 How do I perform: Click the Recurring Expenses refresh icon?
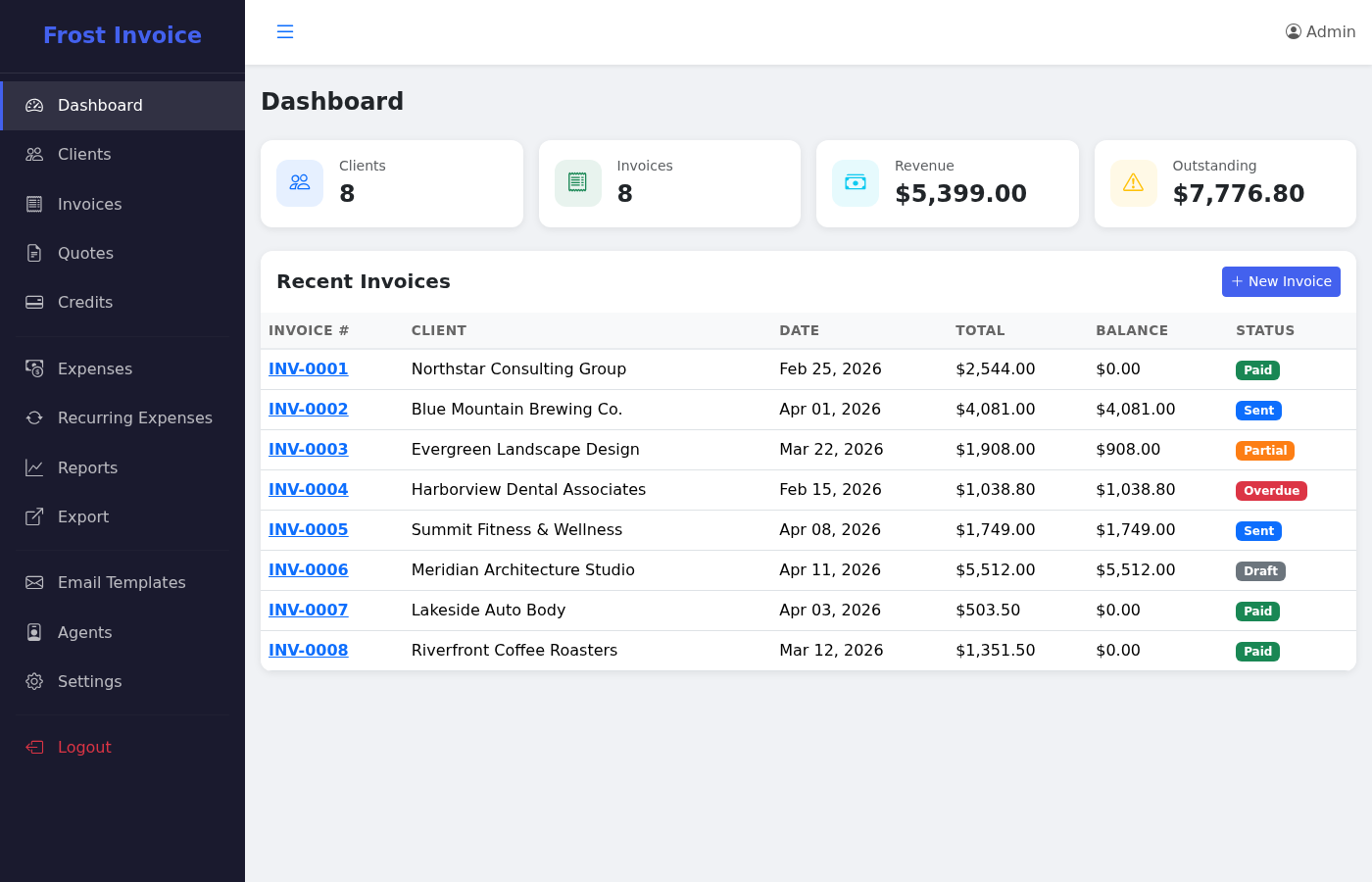(34, 417)
